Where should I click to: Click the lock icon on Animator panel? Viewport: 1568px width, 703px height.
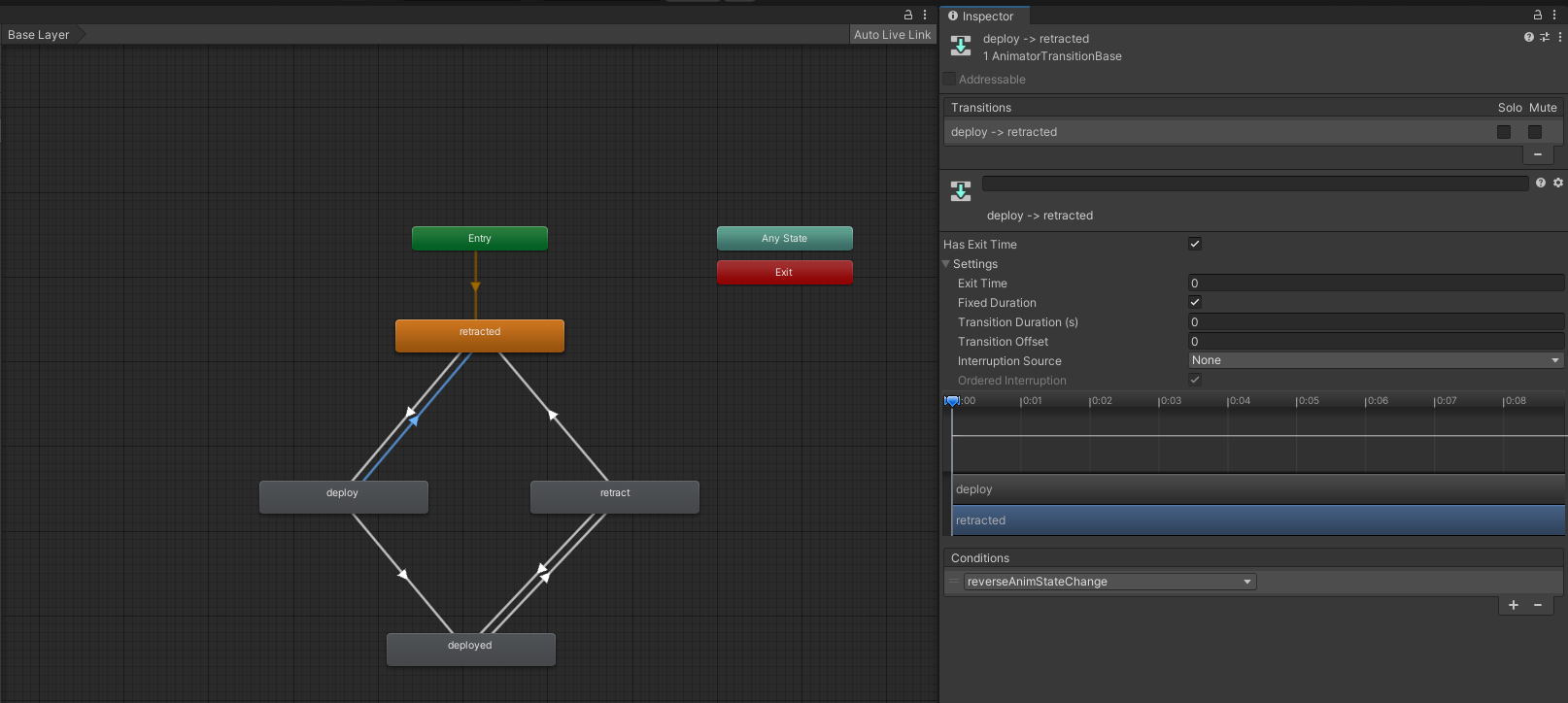tap(908, 15)
